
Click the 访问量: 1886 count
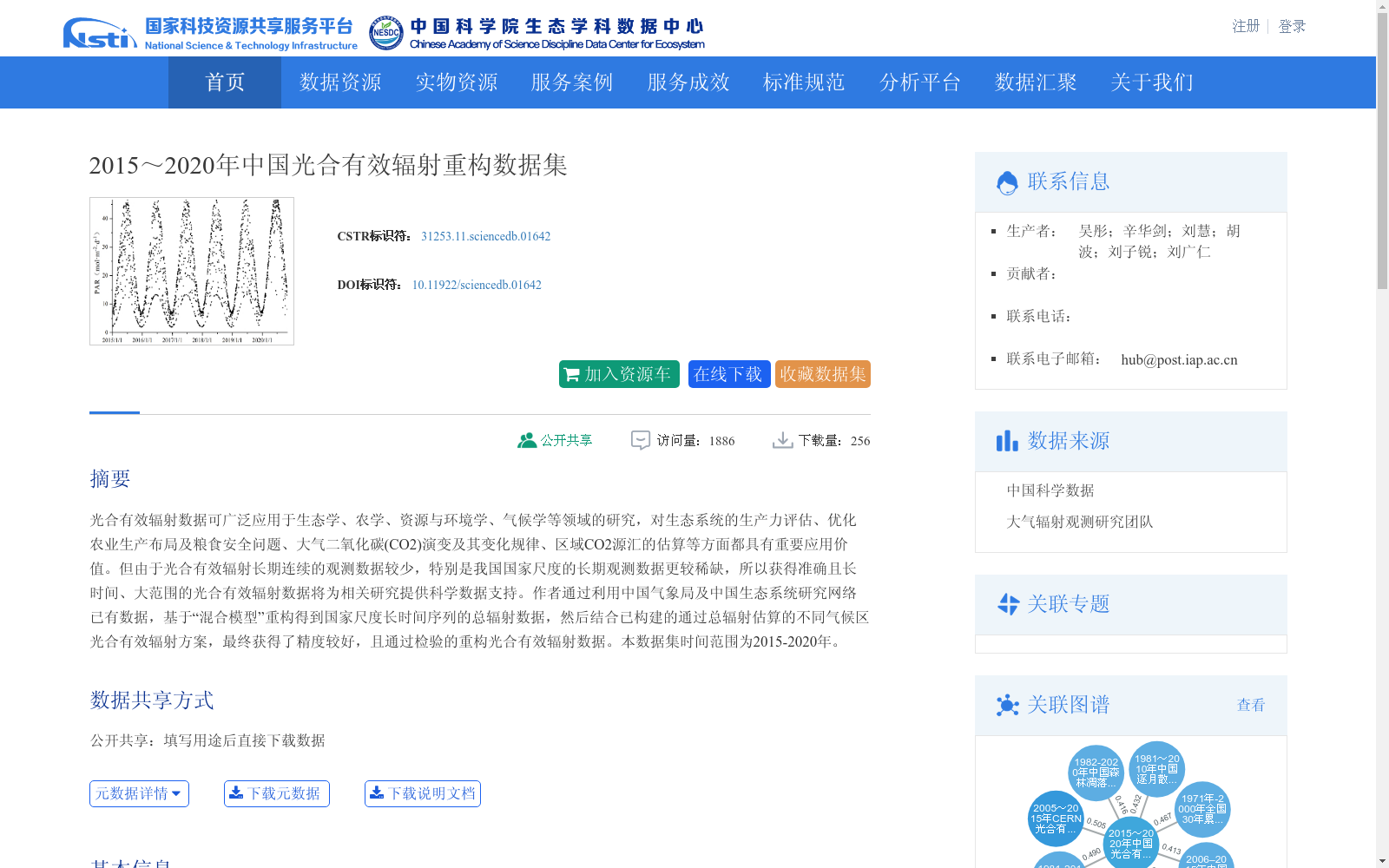pyautogui.click(x=695, y=440)
